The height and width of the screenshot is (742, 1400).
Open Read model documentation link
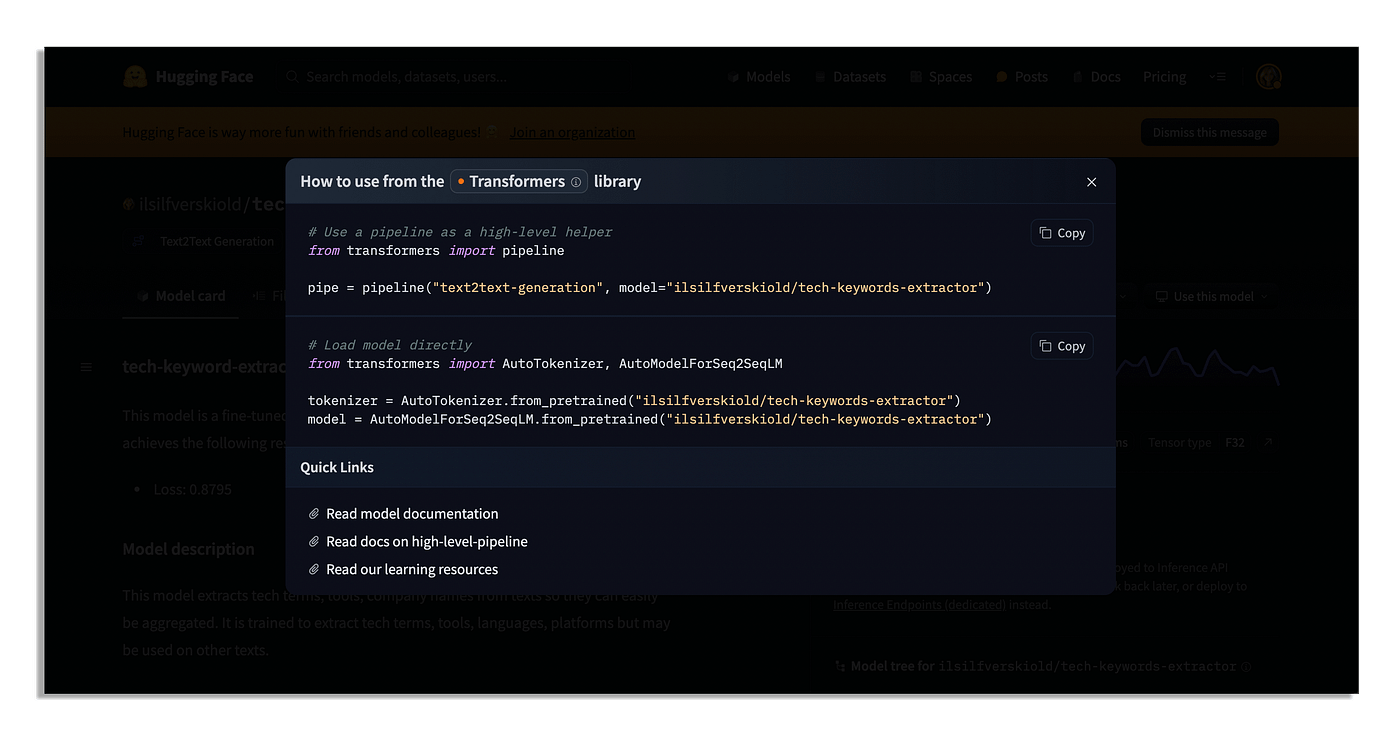(x=412, y=514)
